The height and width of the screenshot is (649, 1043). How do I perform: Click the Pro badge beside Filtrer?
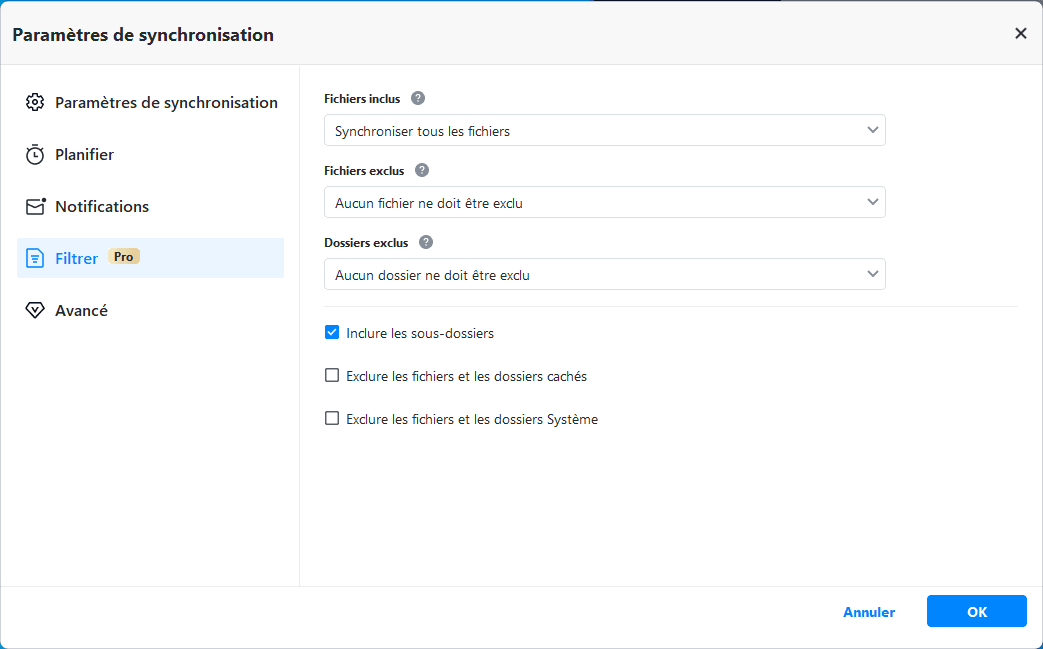[x=124, y=257]
